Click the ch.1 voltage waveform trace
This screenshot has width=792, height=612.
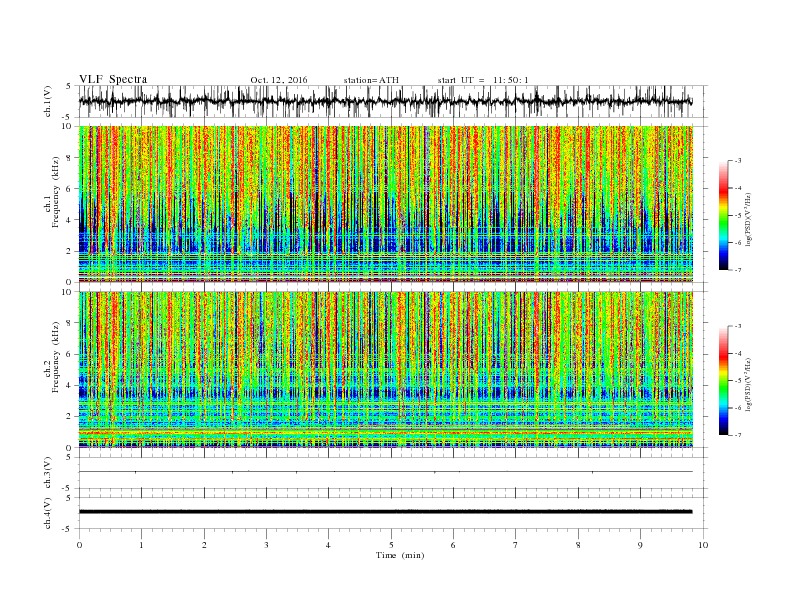[385, 101]
